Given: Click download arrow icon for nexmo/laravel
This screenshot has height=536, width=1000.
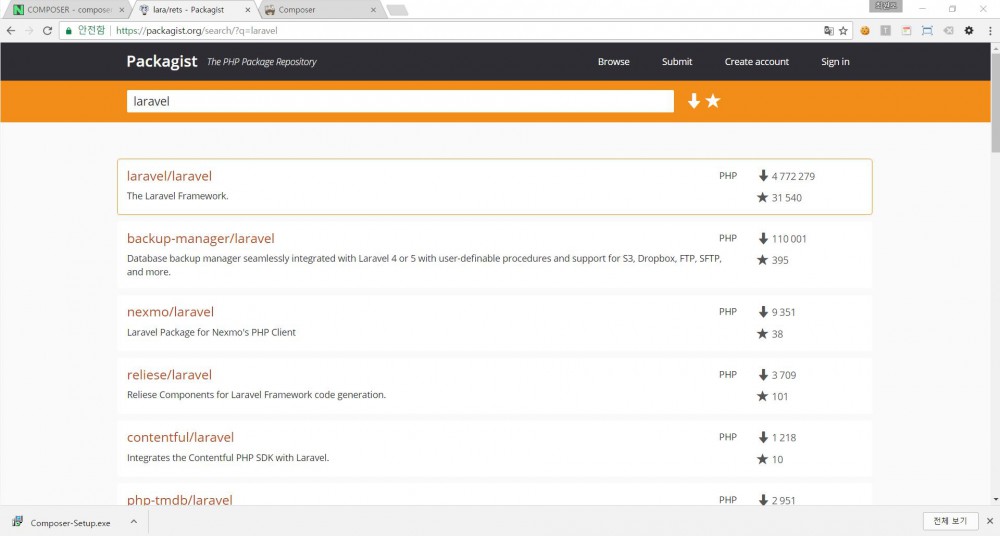Looking at the screenshot, I should point(763,311).
